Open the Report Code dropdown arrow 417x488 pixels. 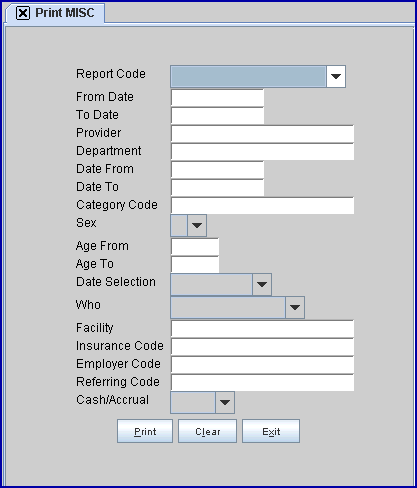click(x=336, y=76)
